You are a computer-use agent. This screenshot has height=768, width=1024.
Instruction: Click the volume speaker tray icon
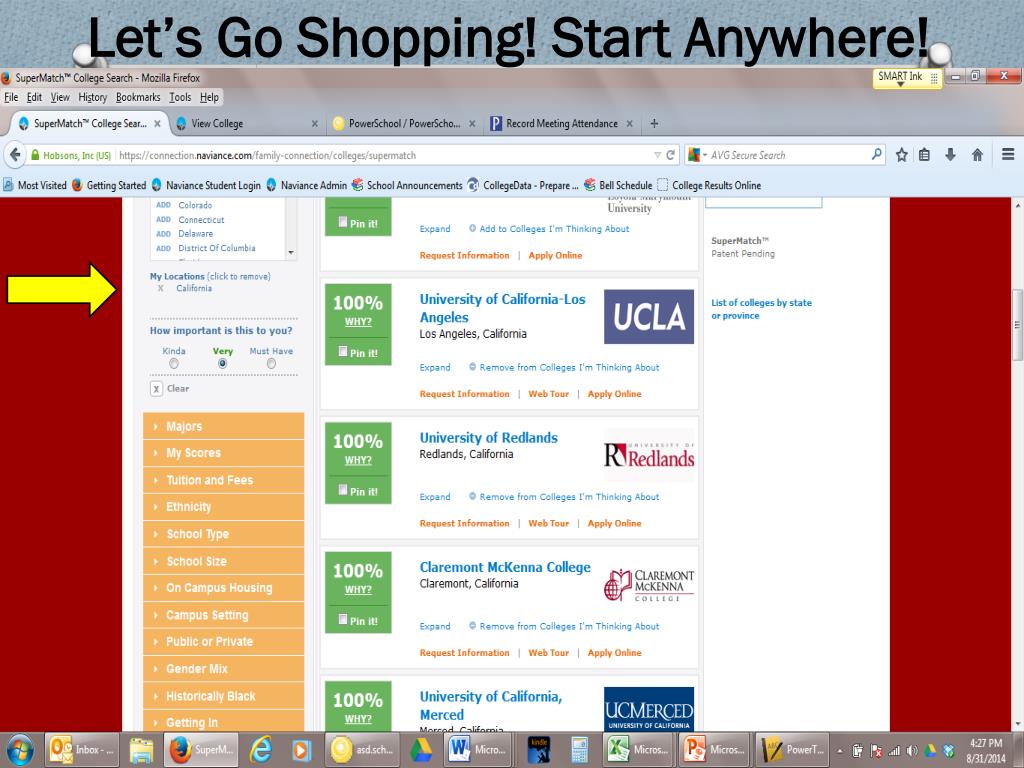click(x=912, y=750)
